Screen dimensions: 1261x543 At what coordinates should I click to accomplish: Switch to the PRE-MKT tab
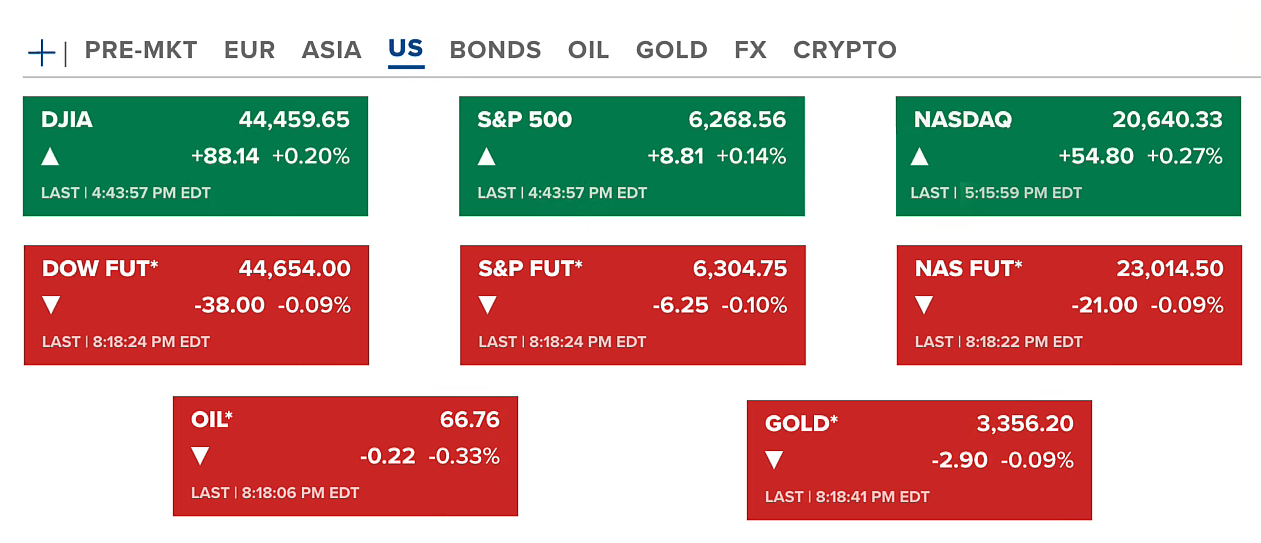click(141, 50)
